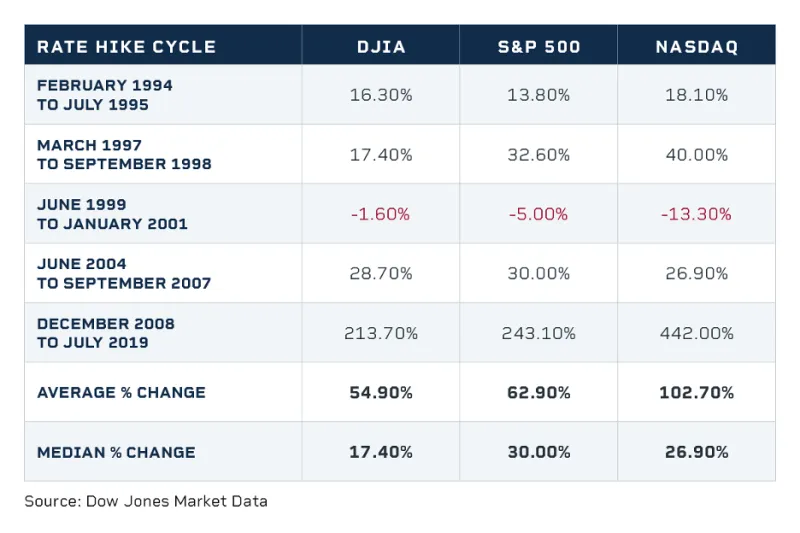
Task: Select the December 2008 to July 2019 label
Action: coord(106,333)
